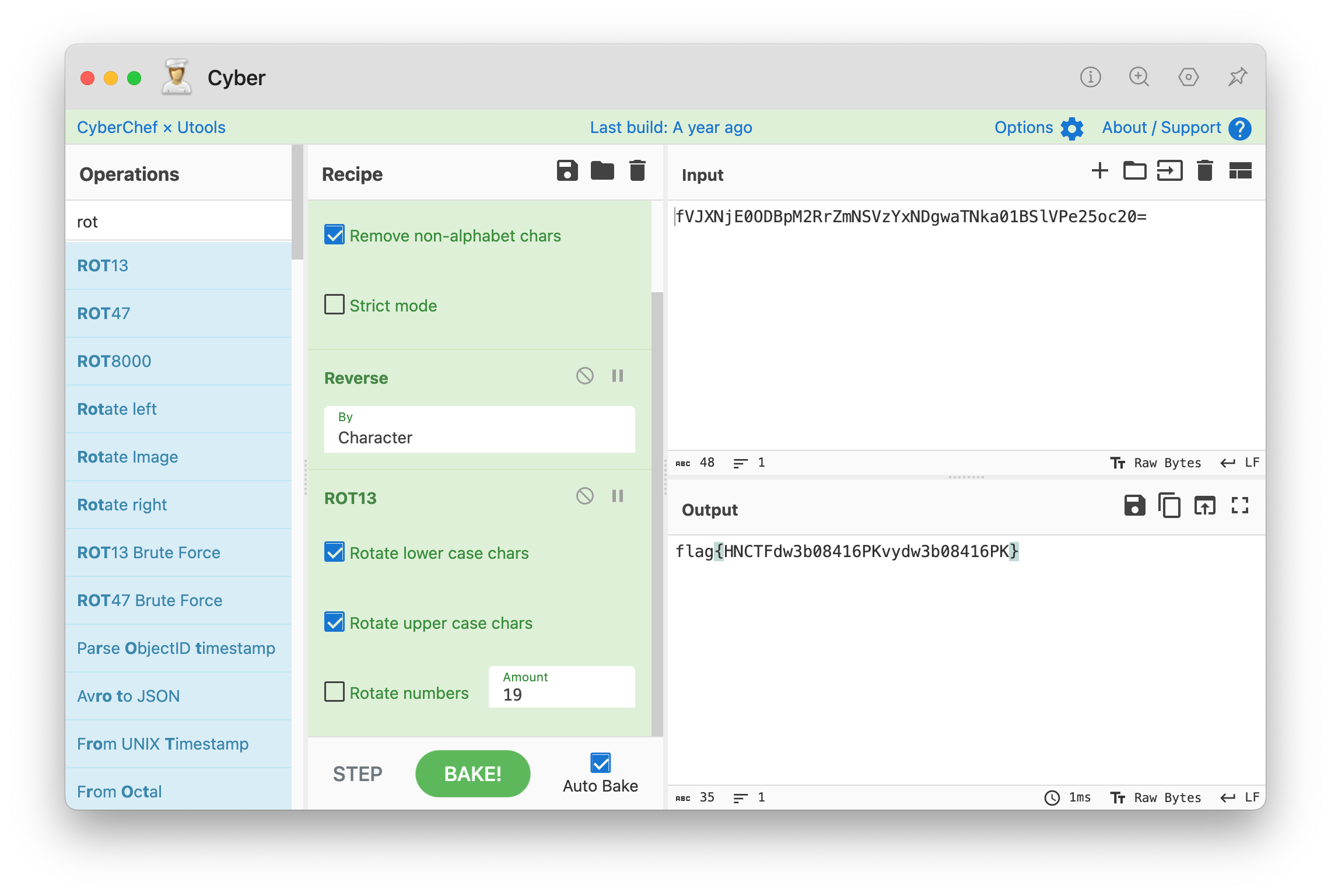Select Rotate right operation
Image resolution: width=1331 pixels, height=896 pixels.
178,505
